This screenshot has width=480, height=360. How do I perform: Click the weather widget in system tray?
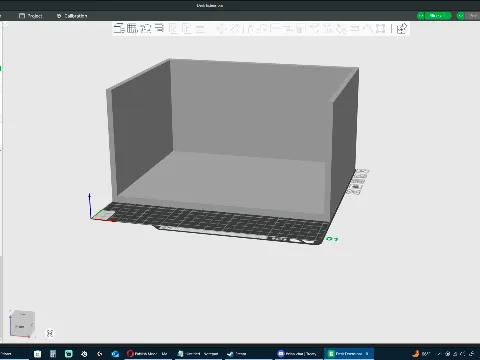422,353
